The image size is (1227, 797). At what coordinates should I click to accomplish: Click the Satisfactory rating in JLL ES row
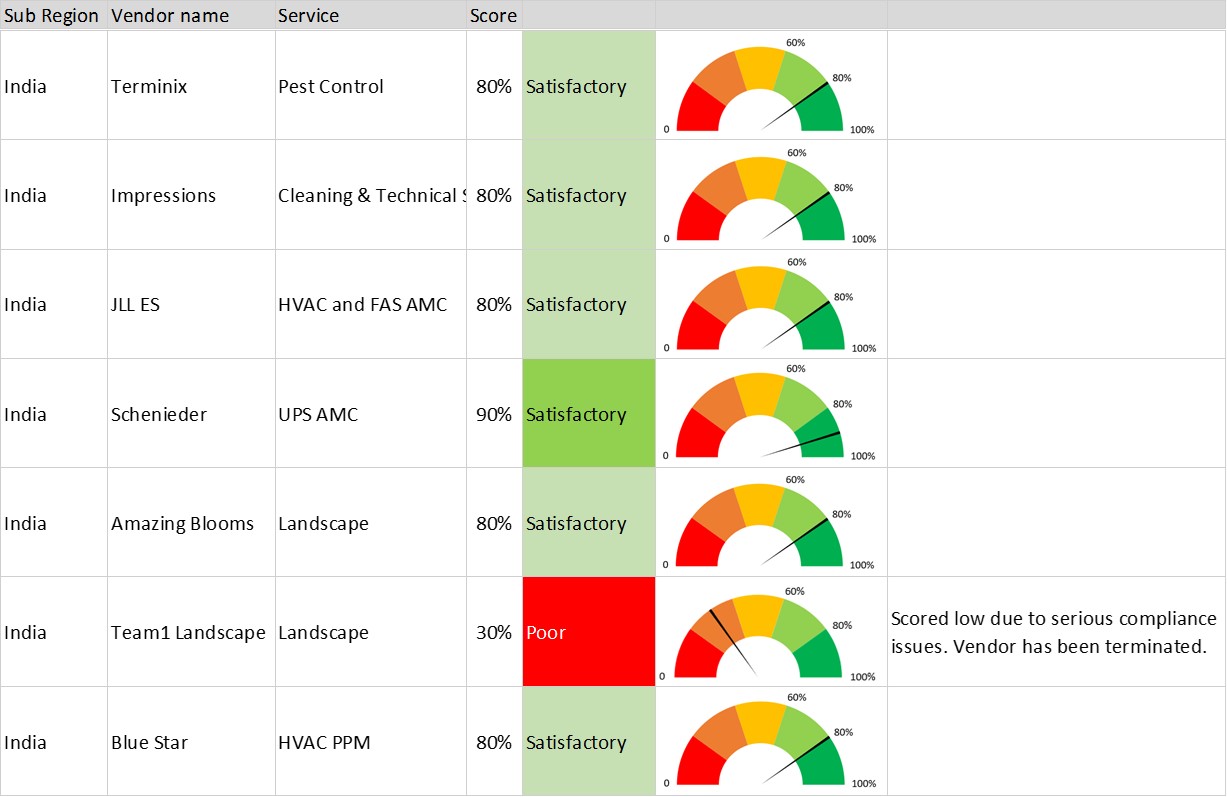pos(588,304)
